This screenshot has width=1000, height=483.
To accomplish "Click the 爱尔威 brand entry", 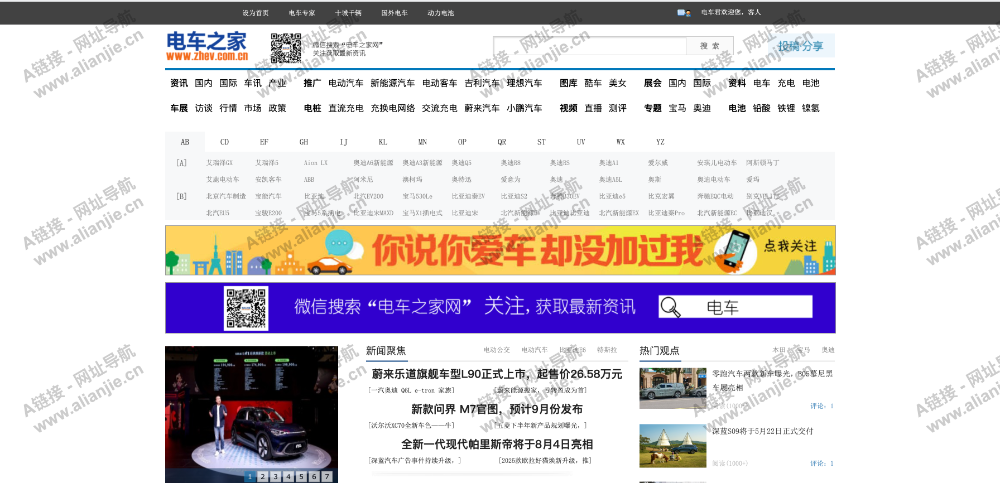I will coord(658,163).
